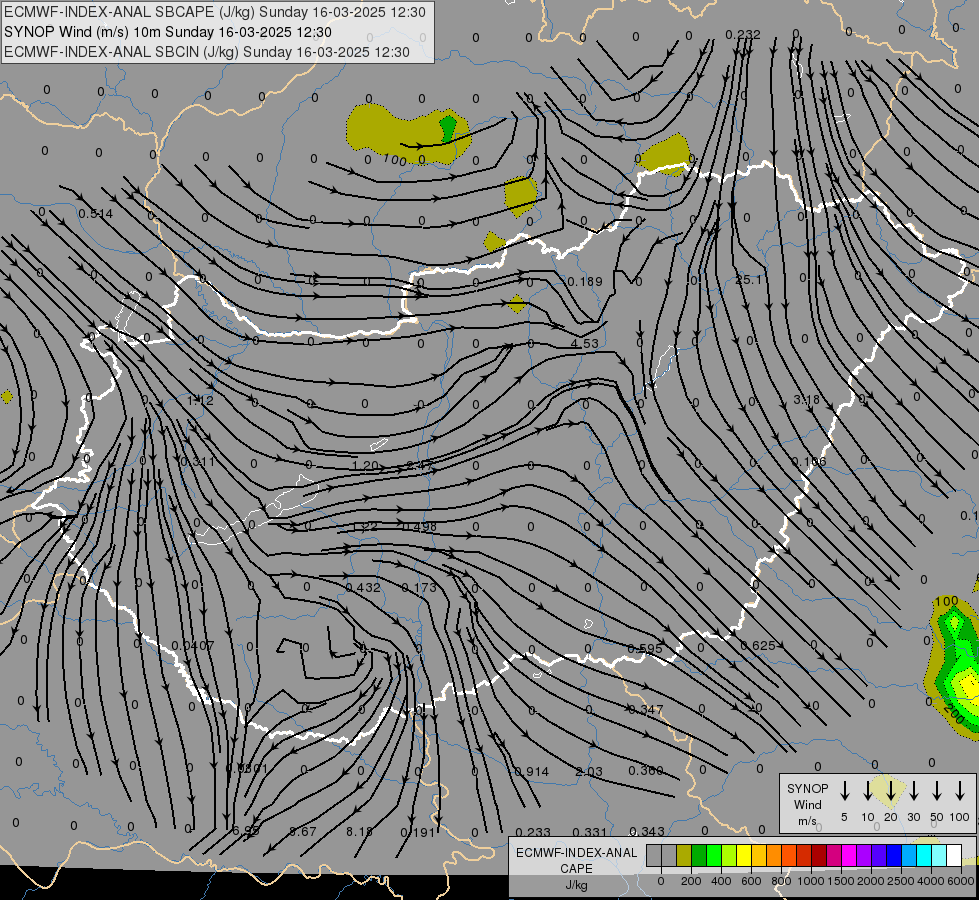Click the 'SYNOP Wind m/s' legend label
The image size is (979, 900).
[x=807, y=804]
